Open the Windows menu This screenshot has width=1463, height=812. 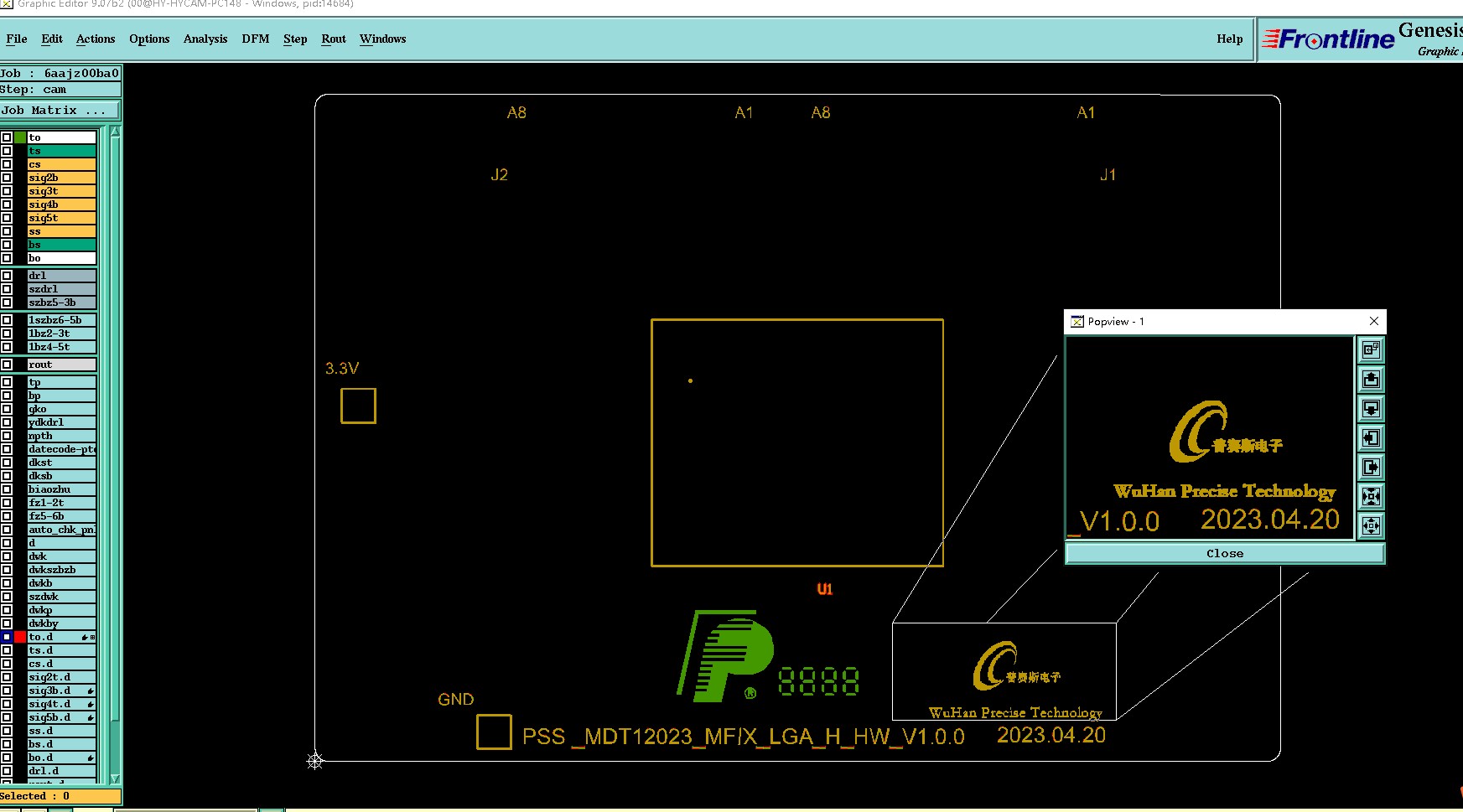coord(383,39)
